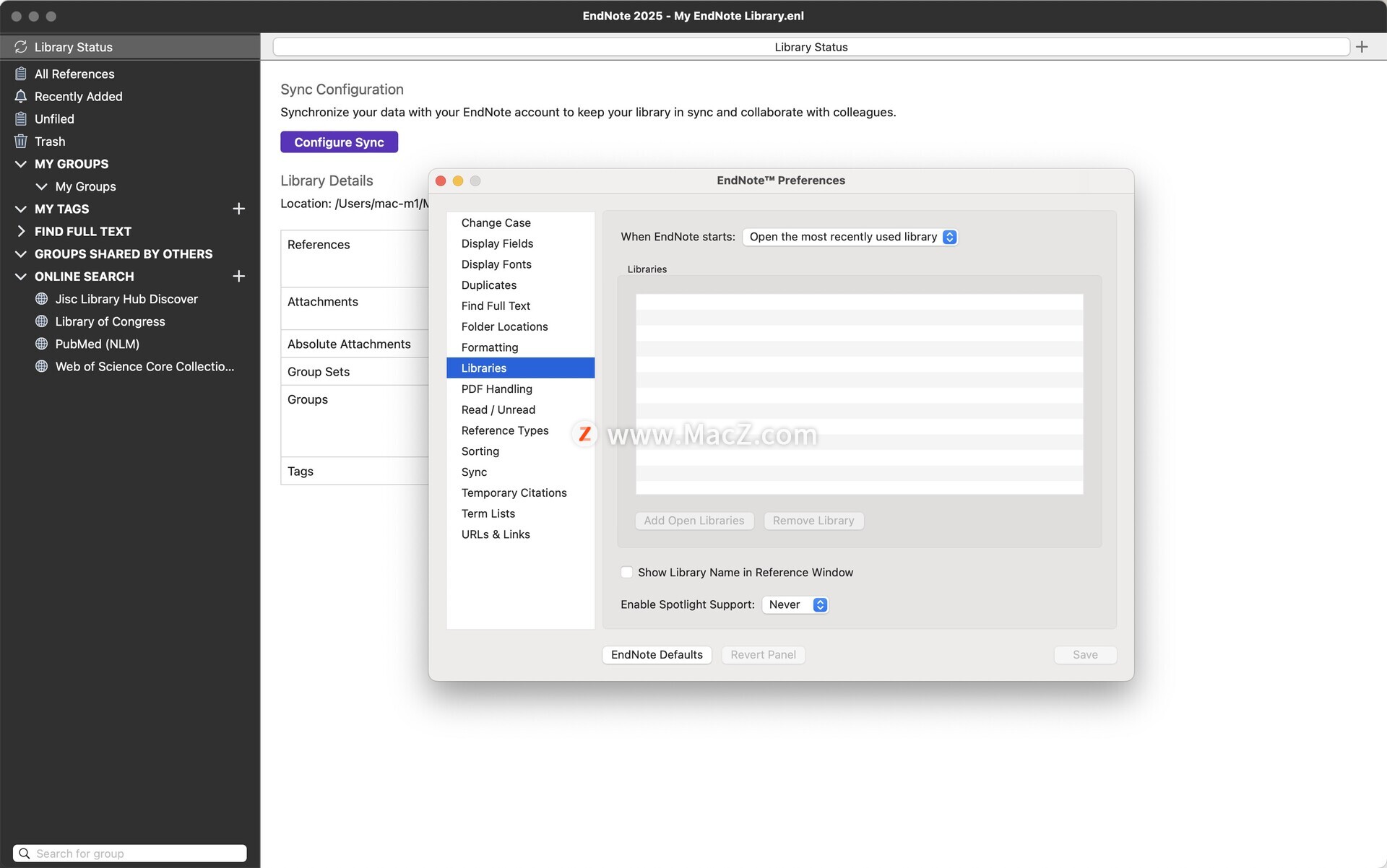This screenshot has width=1387, height=868.
Task: Select PDF Handling preferences
Action: coord(520,389)
